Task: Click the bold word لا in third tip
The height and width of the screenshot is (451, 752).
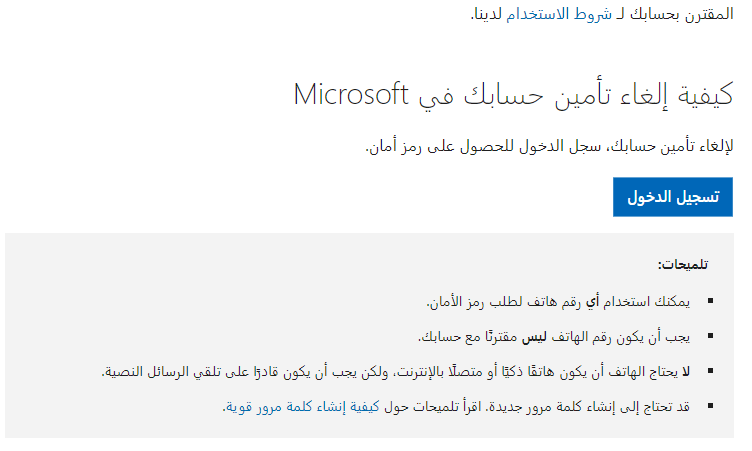Action: (685, 372)
